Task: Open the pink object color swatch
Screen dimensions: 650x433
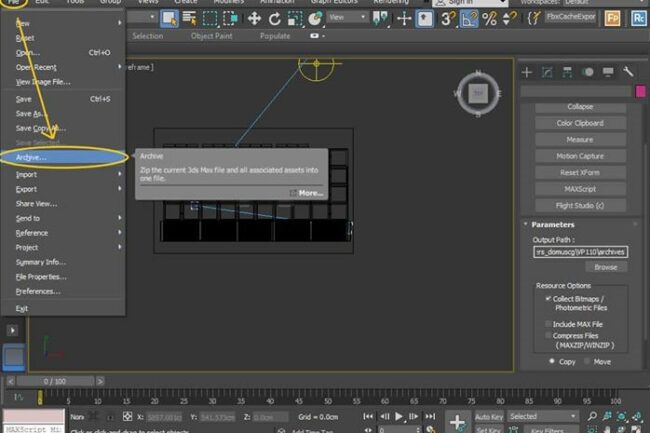Action: pos(640,91)
